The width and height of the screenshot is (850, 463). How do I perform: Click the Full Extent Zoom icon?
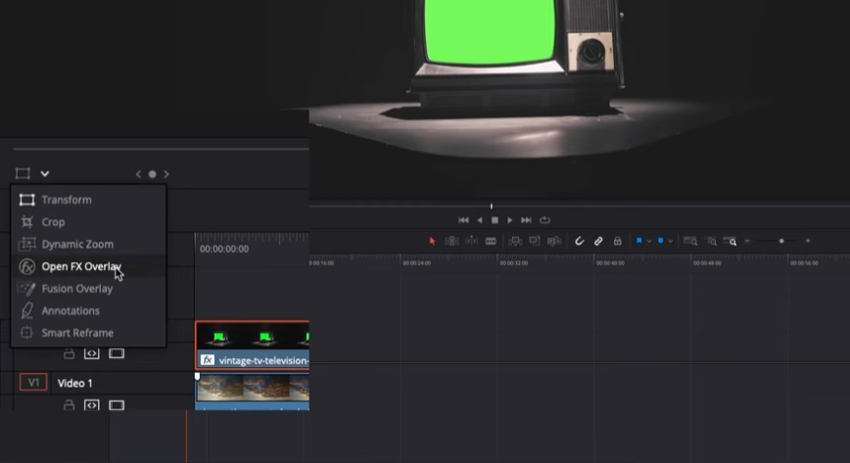tap(690, 241)
